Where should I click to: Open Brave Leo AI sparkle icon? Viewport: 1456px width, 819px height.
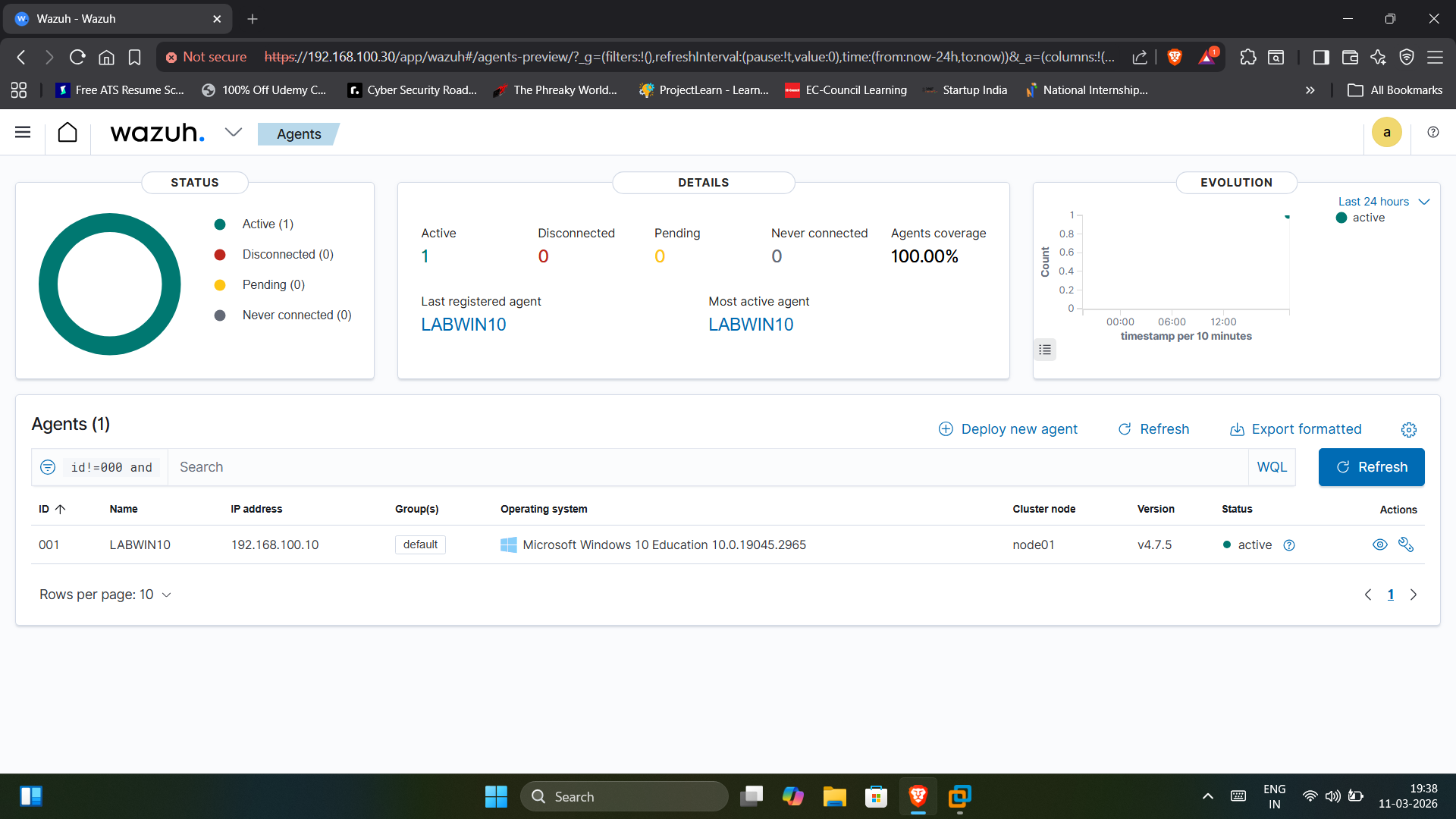1378,57
